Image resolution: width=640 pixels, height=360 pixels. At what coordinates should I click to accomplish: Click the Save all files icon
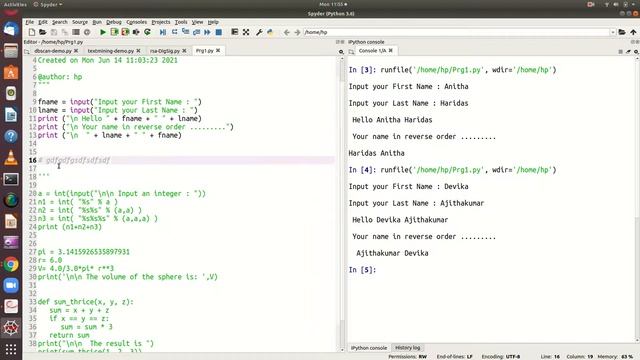pyautogui.click(x=64, y=32)
